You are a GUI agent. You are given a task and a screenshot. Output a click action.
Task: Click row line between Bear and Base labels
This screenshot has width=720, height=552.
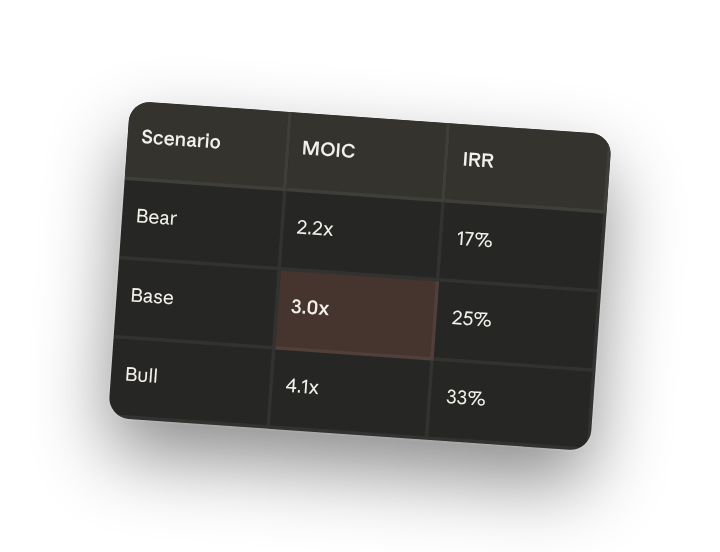(199, 263)
